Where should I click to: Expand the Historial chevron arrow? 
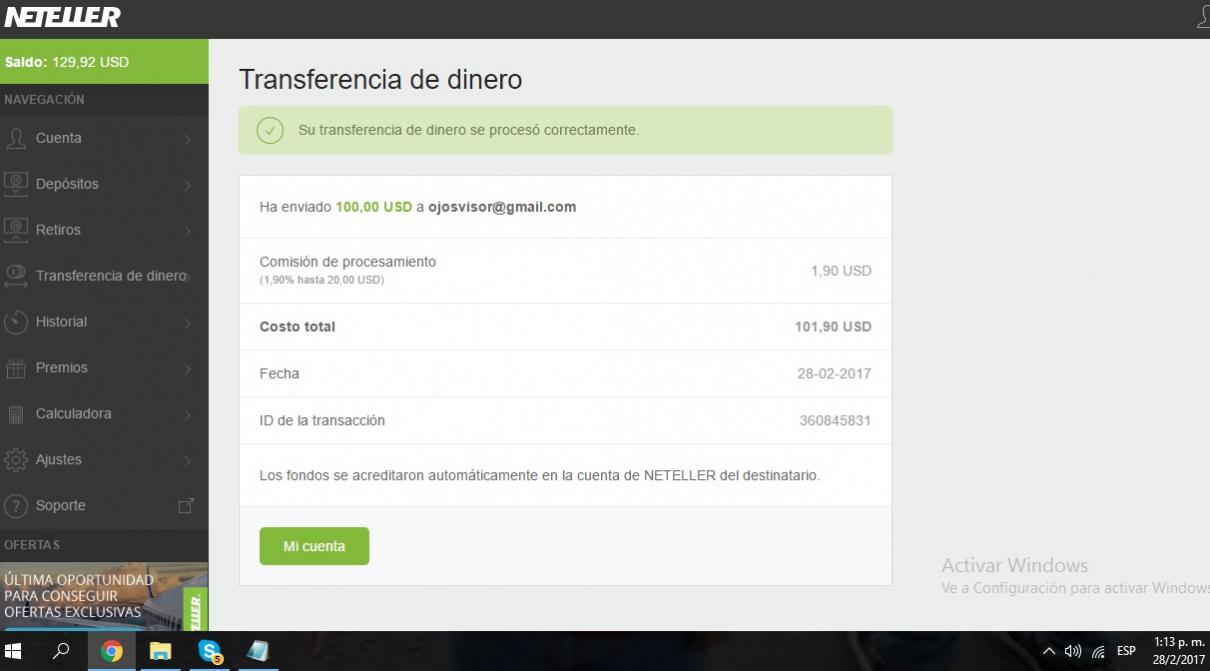(x=187, y=323)
